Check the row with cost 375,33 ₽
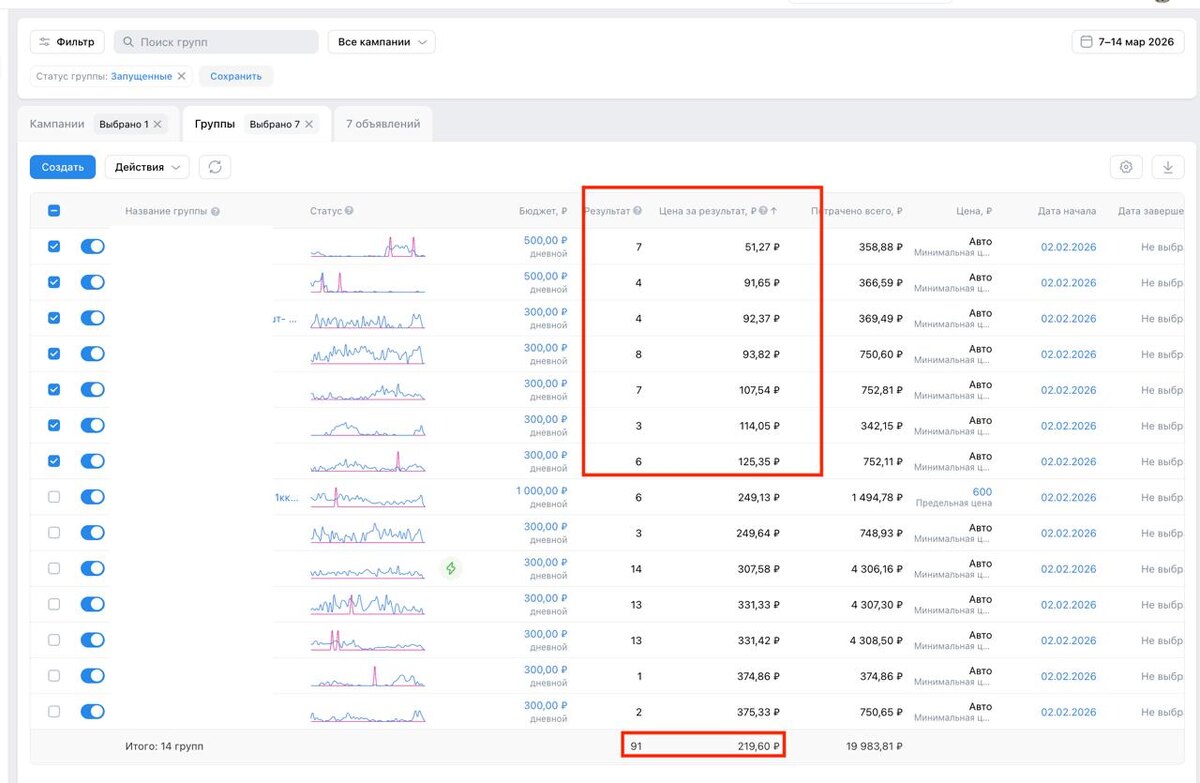Screen dimensions: 1200x783 tap(54, 712)
